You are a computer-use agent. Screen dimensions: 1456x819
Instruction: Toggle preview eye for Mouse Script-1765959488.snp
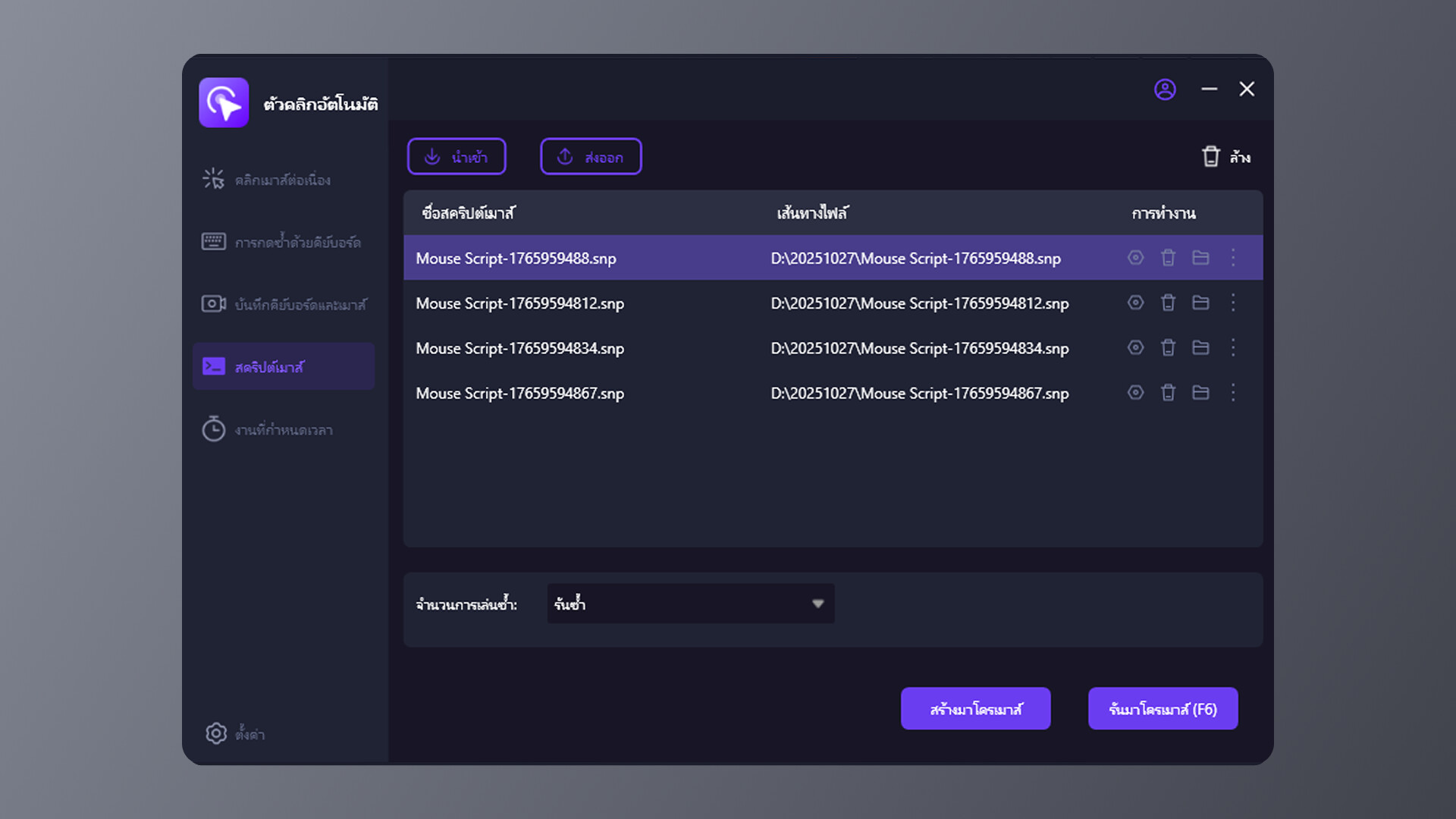[1135, 258]
